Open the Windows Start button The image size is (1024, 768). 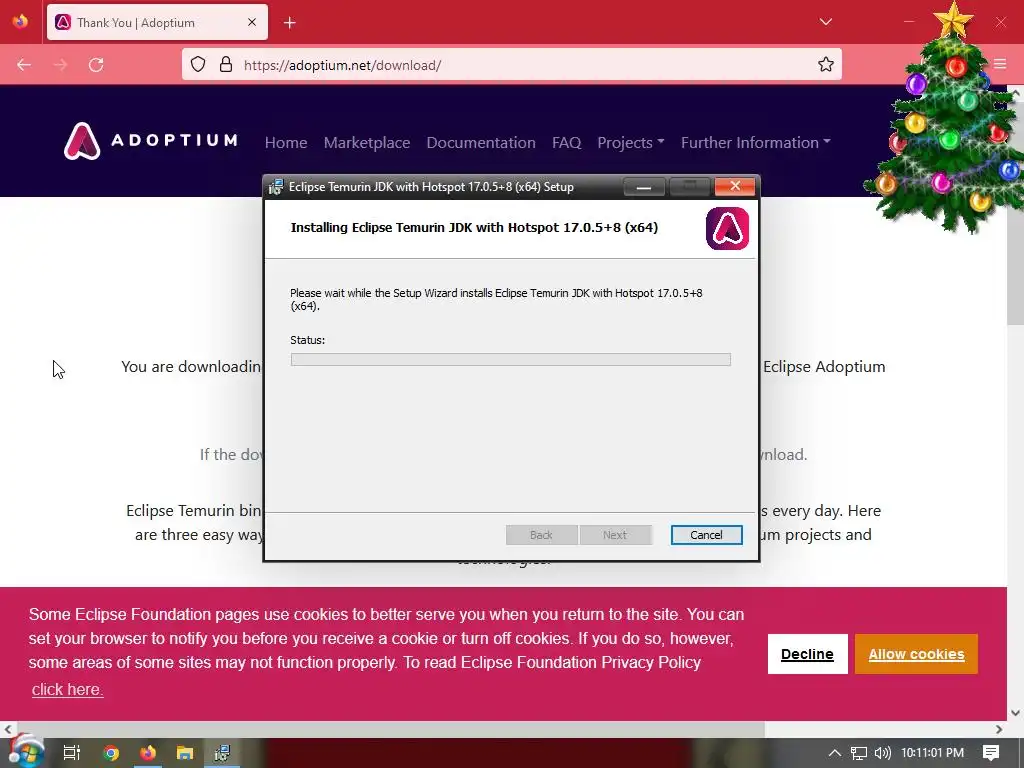click(25, 752)
